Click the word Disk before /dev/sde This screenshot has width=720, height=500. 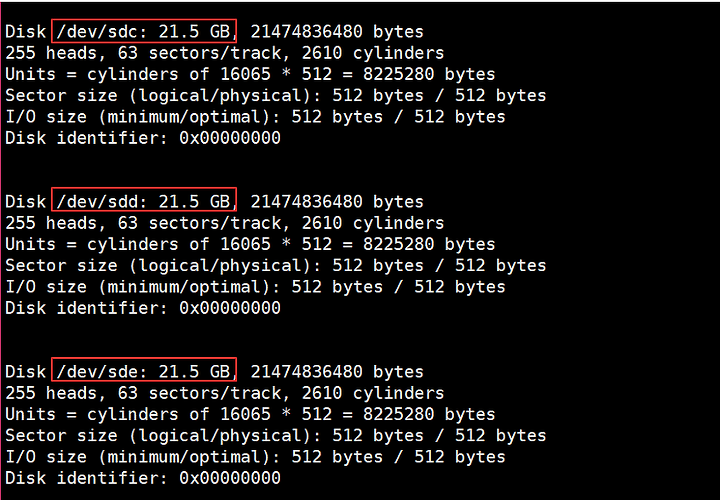click(26, 371)
